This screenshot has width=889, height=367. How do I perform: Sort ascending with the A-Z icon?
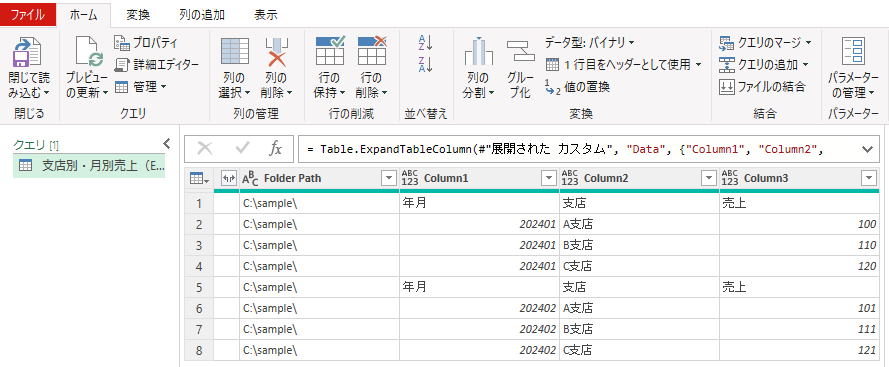(425, 42)
